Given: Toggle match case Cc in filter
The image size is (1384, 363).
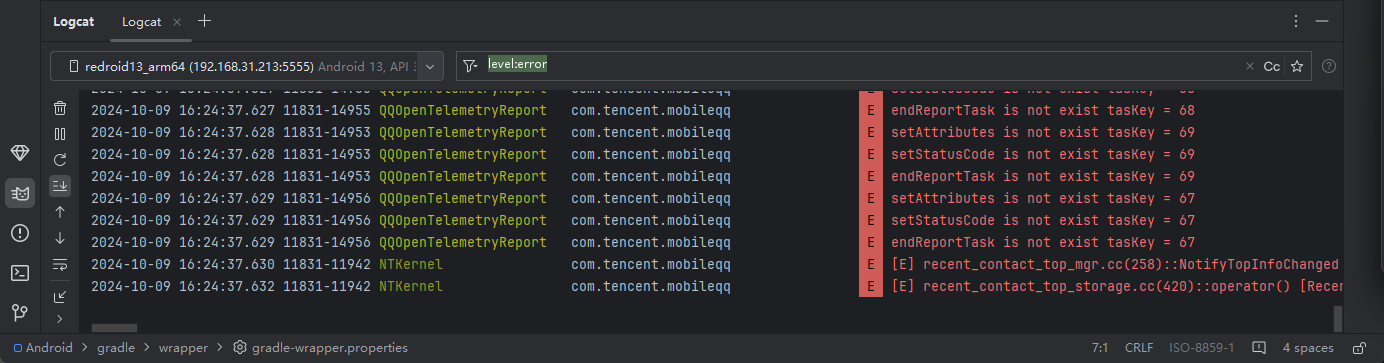Looking at the screenshot, I should click(x=1271, y=66).
